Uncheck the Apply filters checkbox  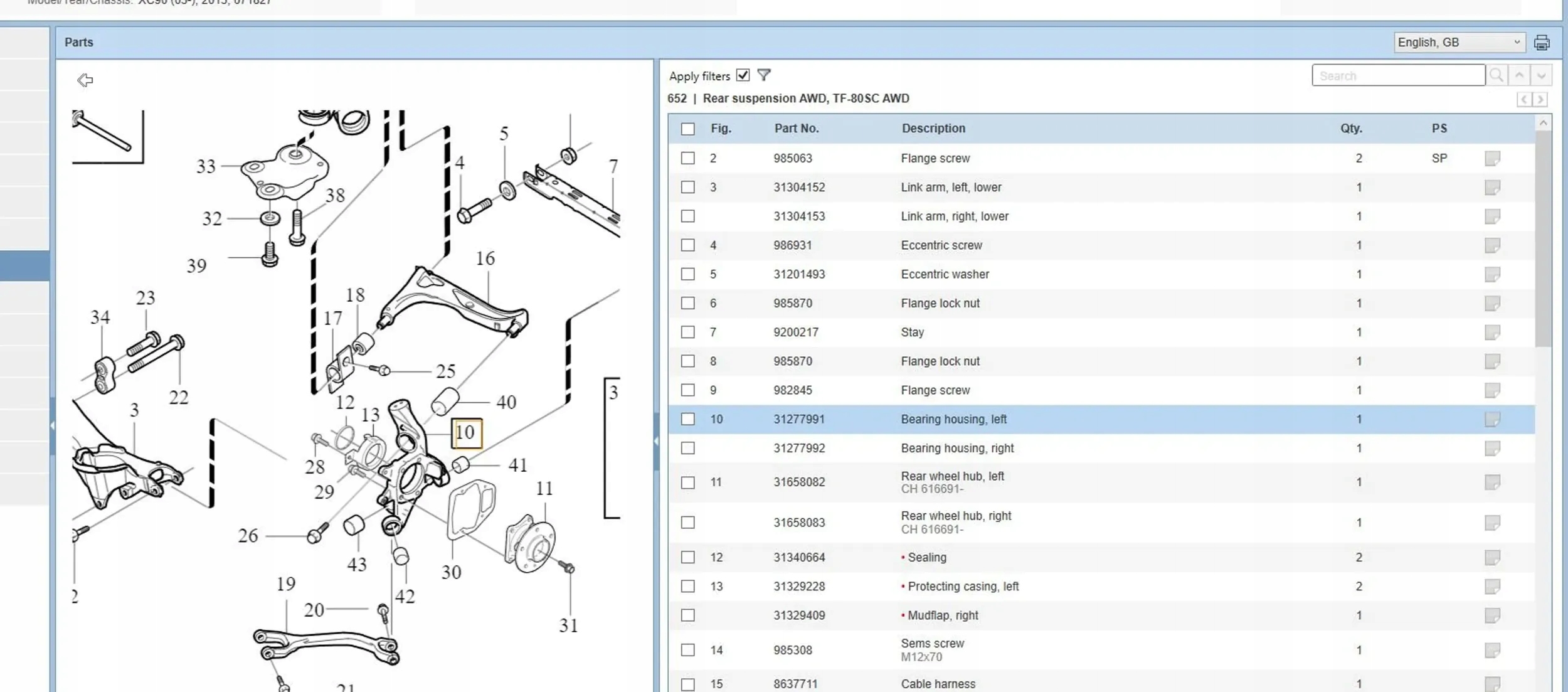(743, 75)
